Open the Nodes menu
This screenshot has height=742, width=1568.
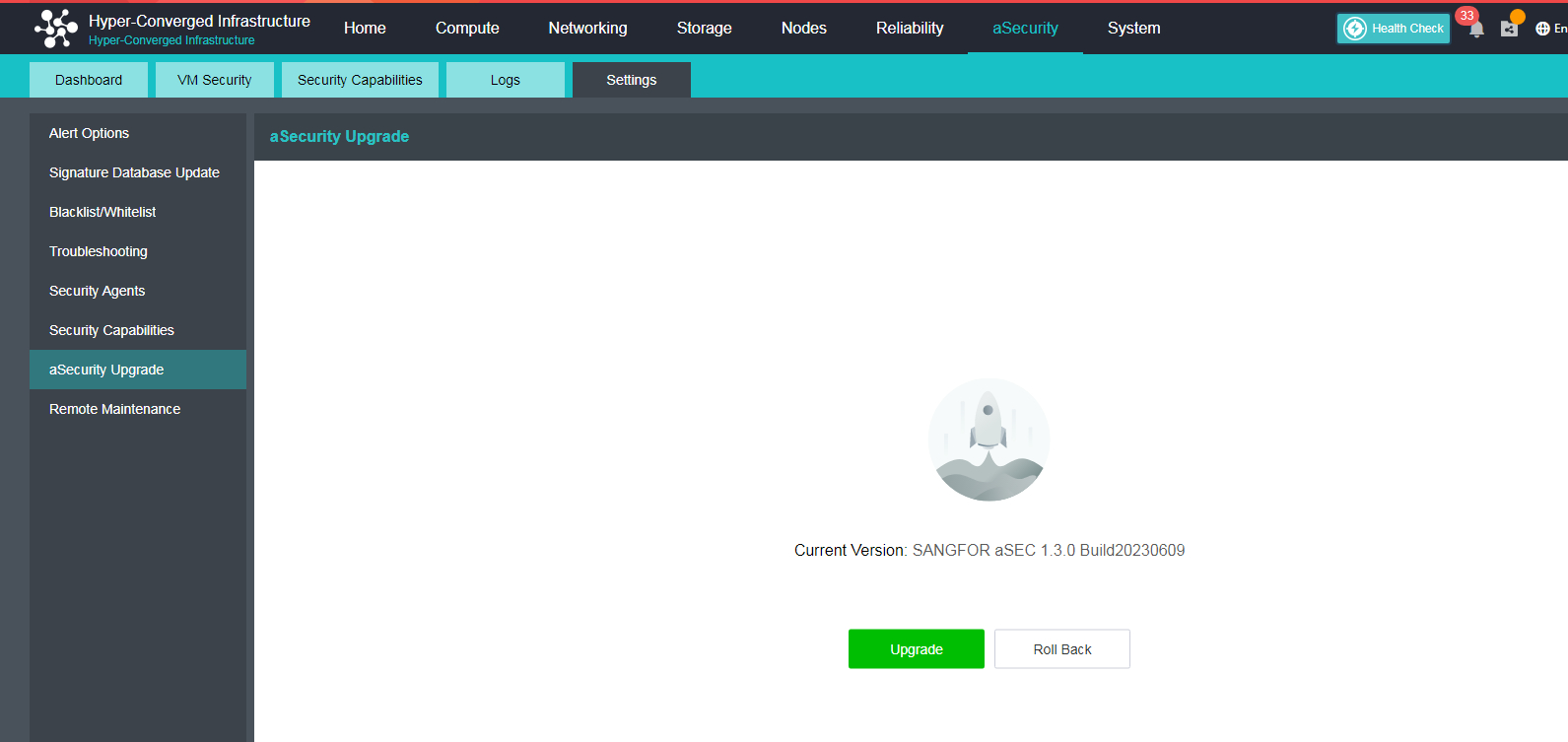point(804,29)
